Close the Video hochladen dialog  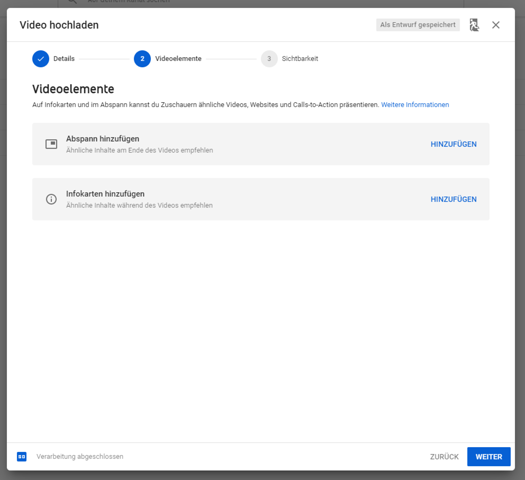tap(496, 25)
